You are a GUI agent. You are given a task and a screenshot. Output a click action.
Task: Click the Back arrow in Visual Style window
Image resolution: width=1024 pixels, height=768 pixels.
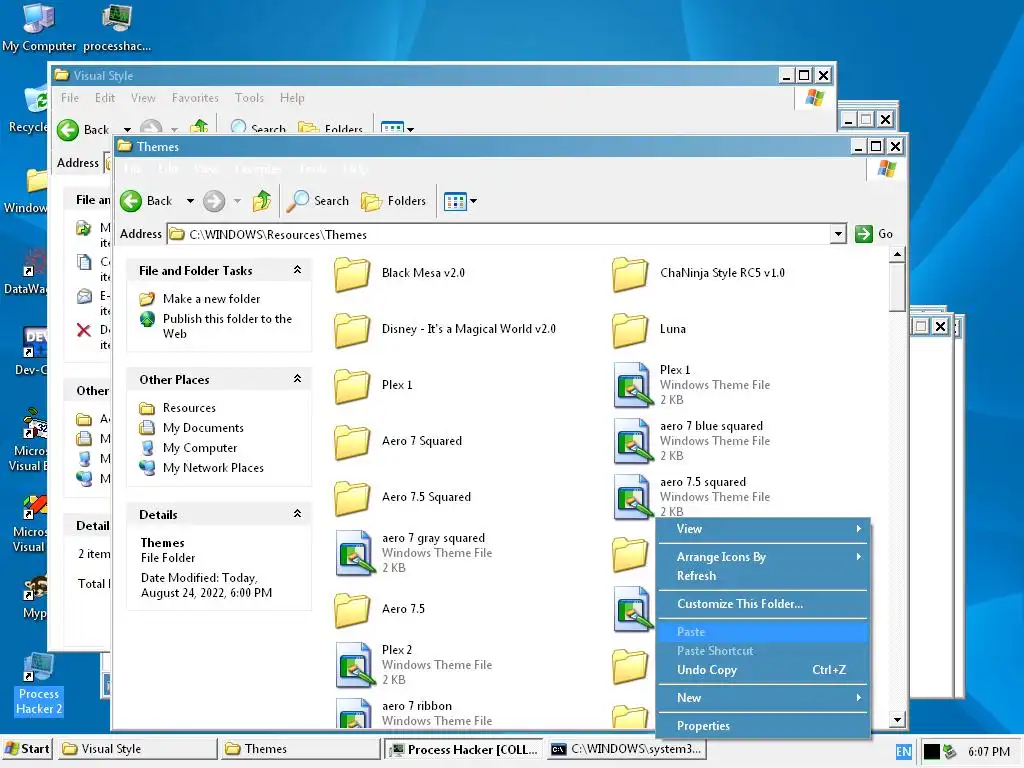point(68,130)
